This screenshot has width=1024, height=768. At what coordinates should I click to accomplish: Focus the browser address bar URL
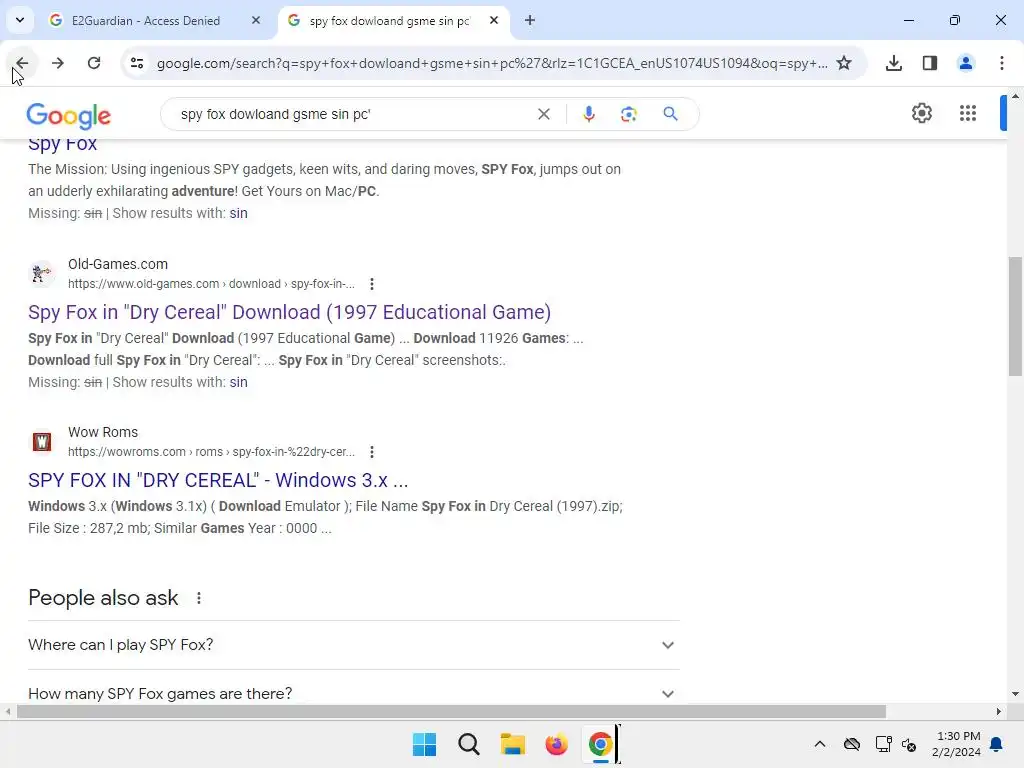point(491,63)
